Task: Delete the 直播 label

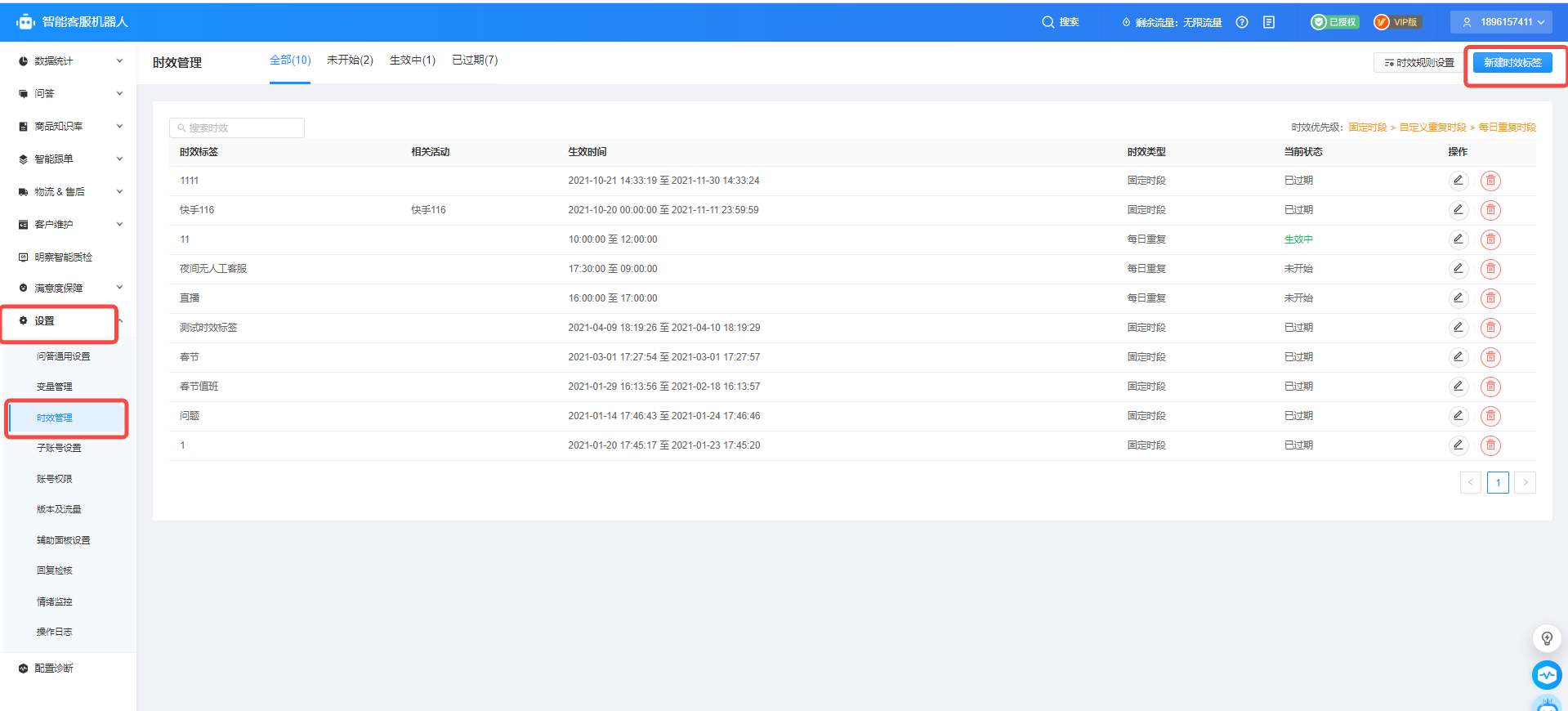Action: pyautogui.click(x=1490, y=298)
